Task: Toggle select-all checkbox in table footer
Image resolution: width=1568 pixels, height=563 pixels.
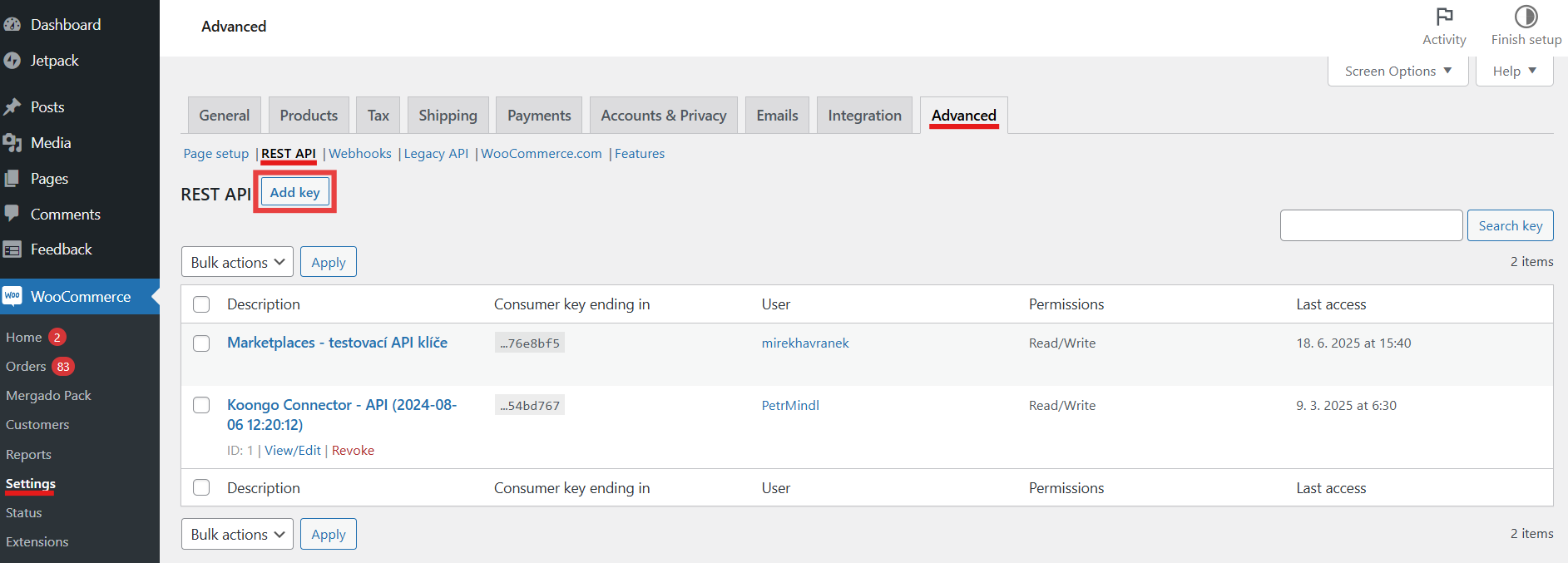Action: (x=201, y=487)
